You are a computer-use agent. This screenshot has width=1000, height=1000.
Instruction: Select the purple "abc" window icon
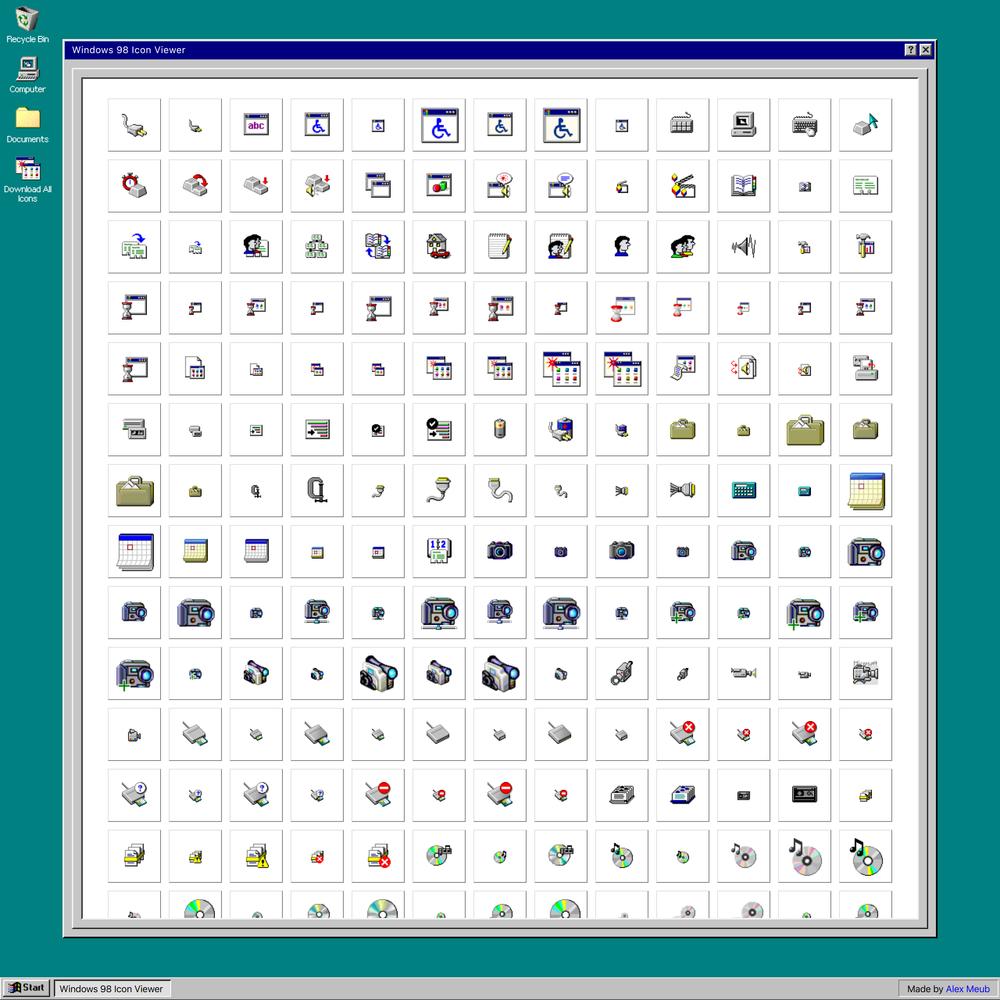coord(256,125)
